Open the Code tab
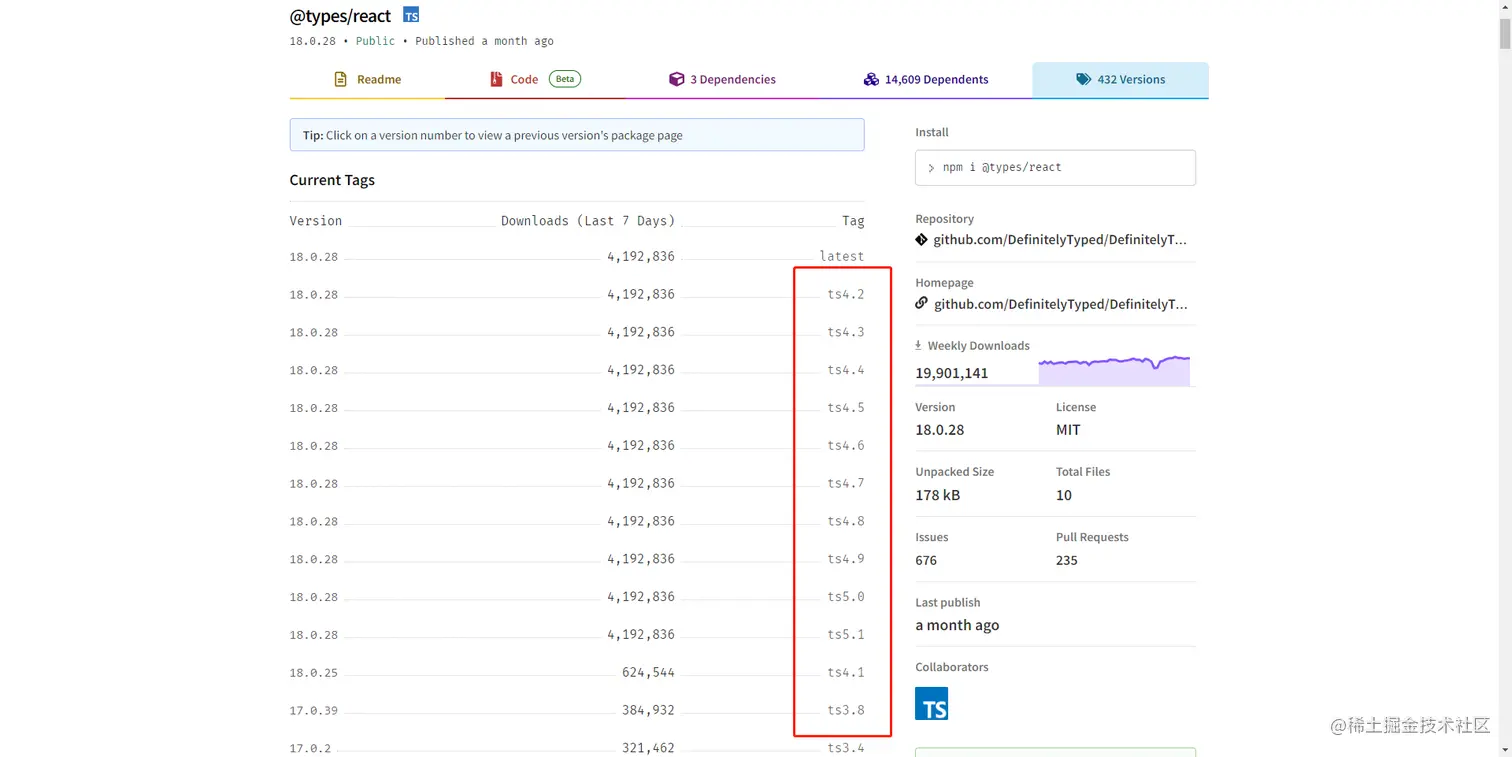Screen dimensions: 1512x757 point(535,80)
